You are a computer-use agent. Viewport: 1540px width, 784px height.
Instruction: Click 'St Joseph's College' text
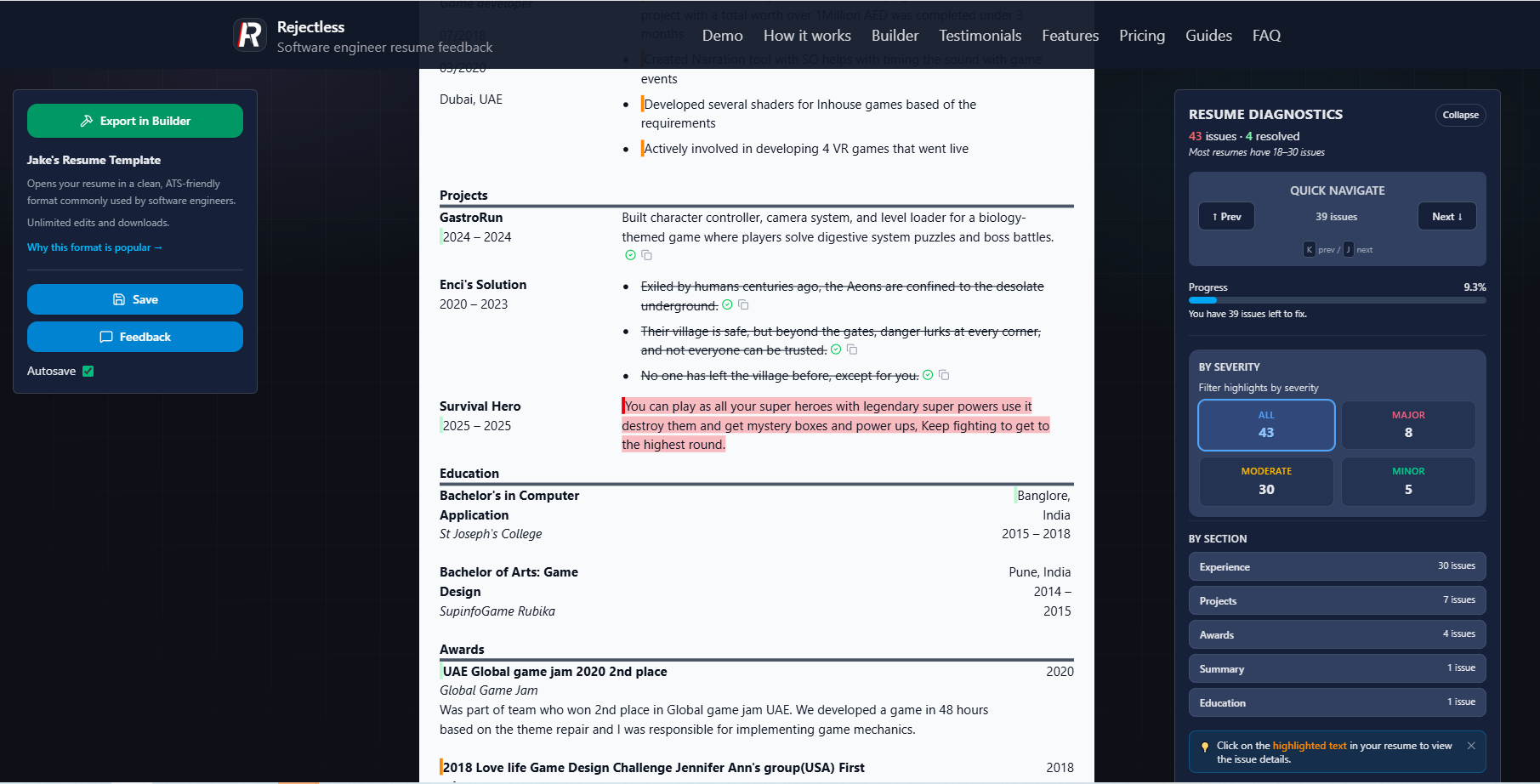(491, 534)
